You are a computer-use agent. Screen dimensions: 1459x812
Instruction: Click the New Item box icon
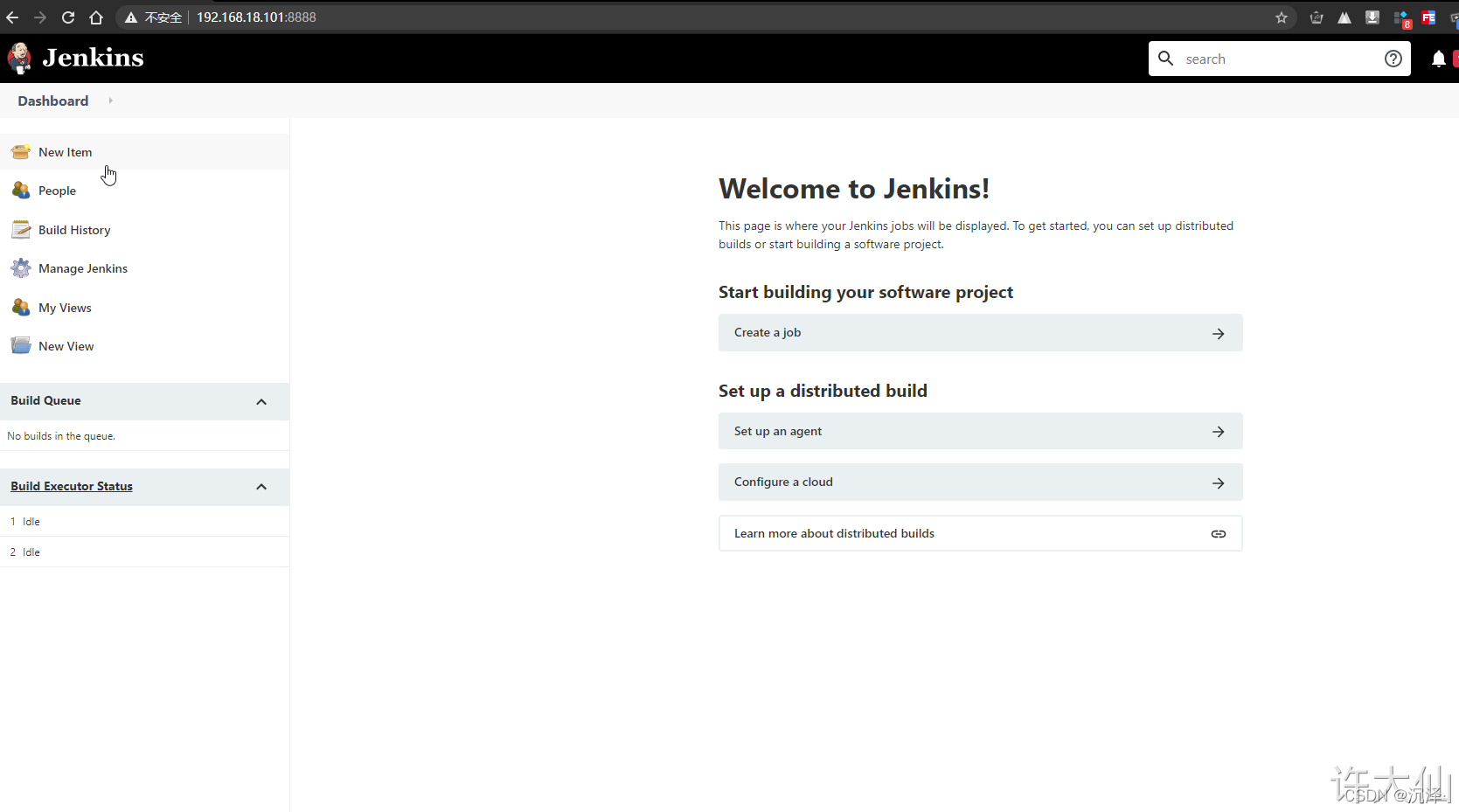pyautogui.click(x=21, y=152)
